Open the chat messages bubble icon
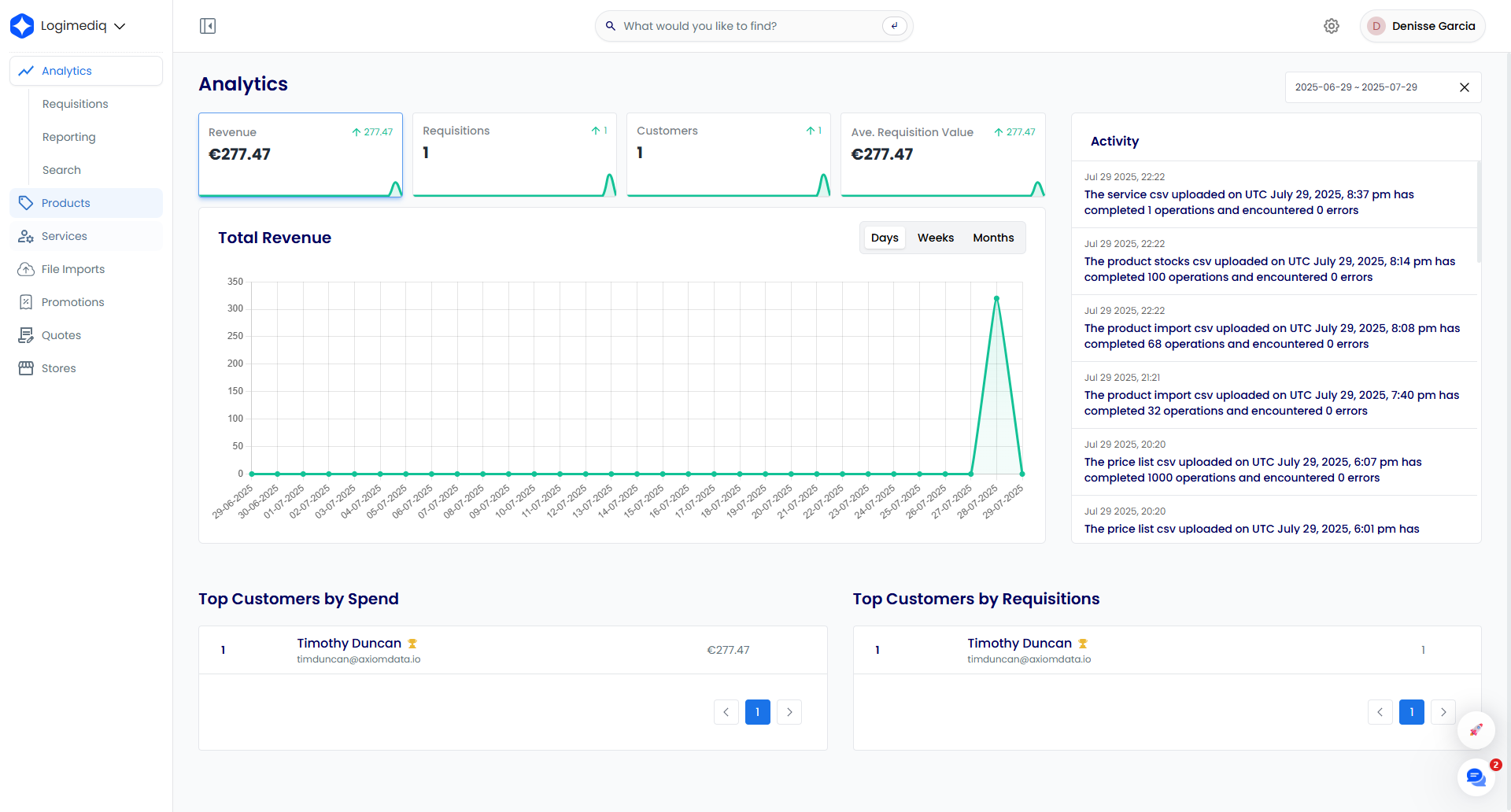Image resolution: width=1511 pixels, height=812 pixels. point(1476,777)
